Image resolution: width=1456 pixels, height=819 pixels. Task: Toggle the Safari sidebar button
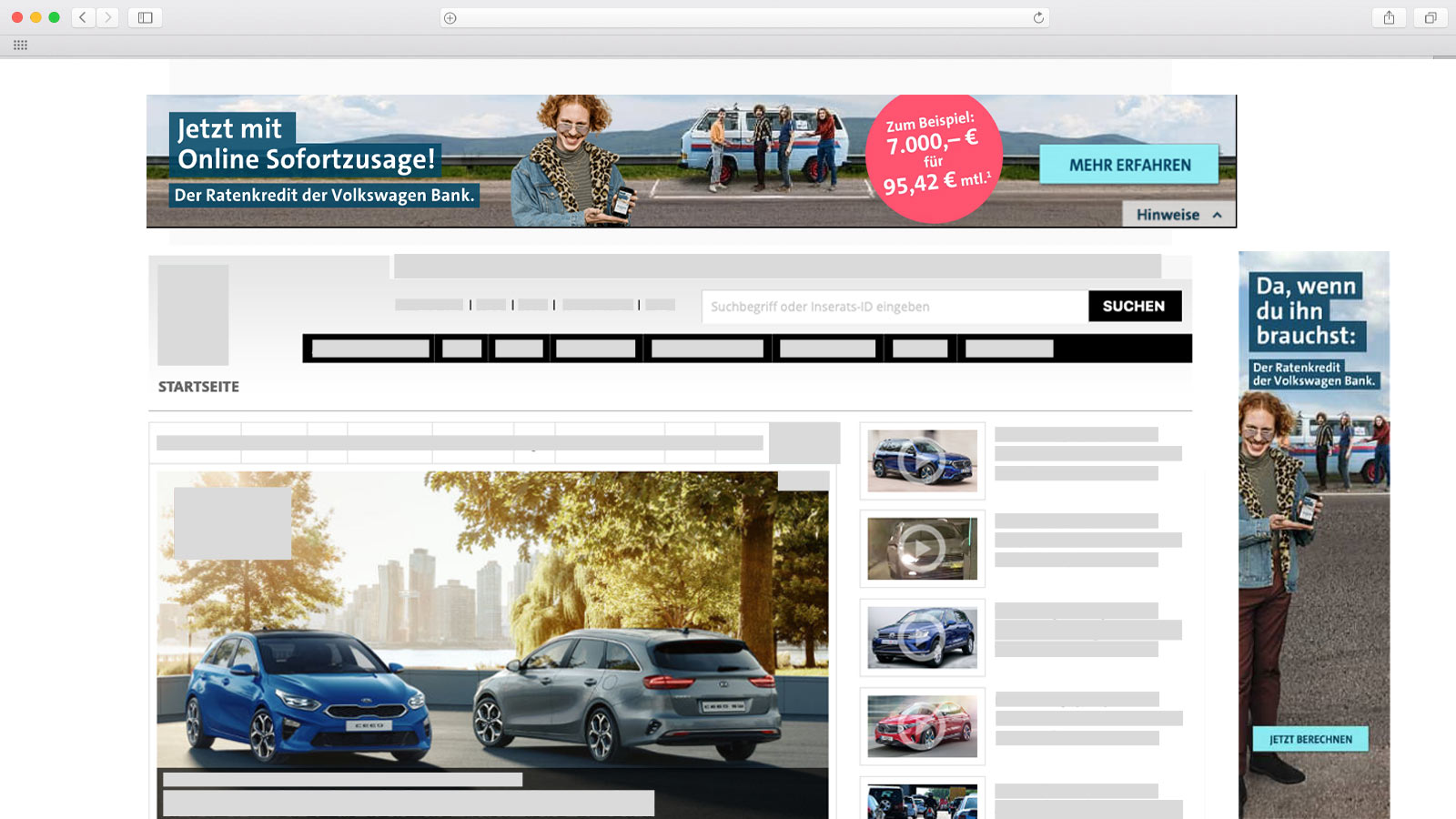point(145,17)
